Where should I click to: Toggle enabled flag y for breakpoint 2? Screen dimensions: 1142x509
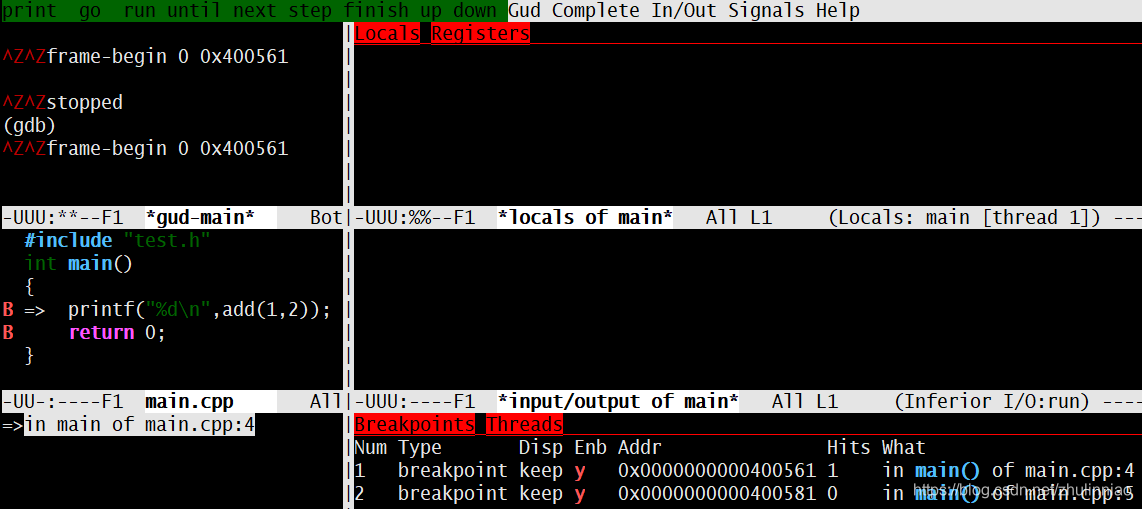point(580,494)
